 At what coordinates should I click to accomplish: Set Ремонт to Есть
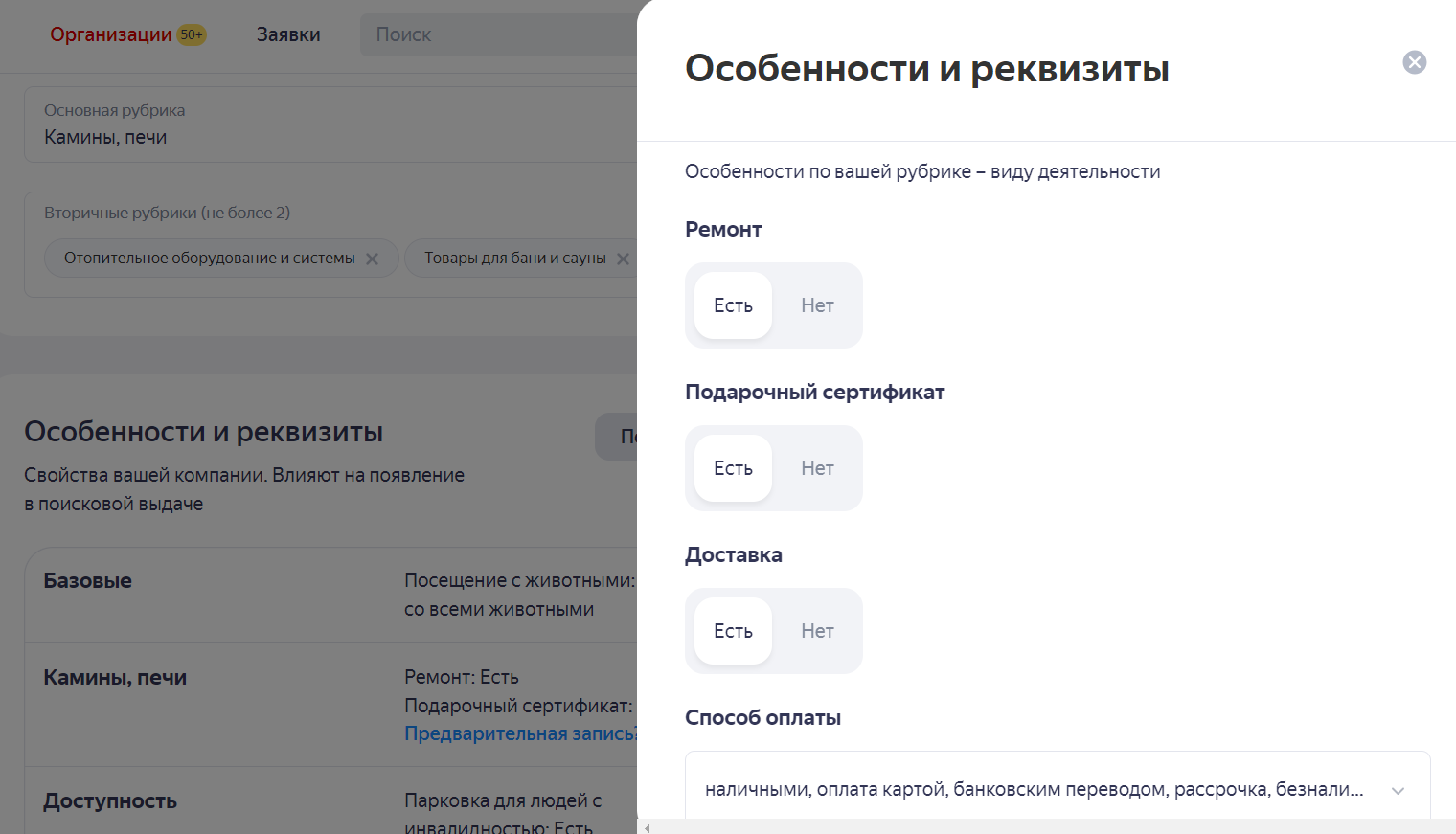[x=733, y=305]
